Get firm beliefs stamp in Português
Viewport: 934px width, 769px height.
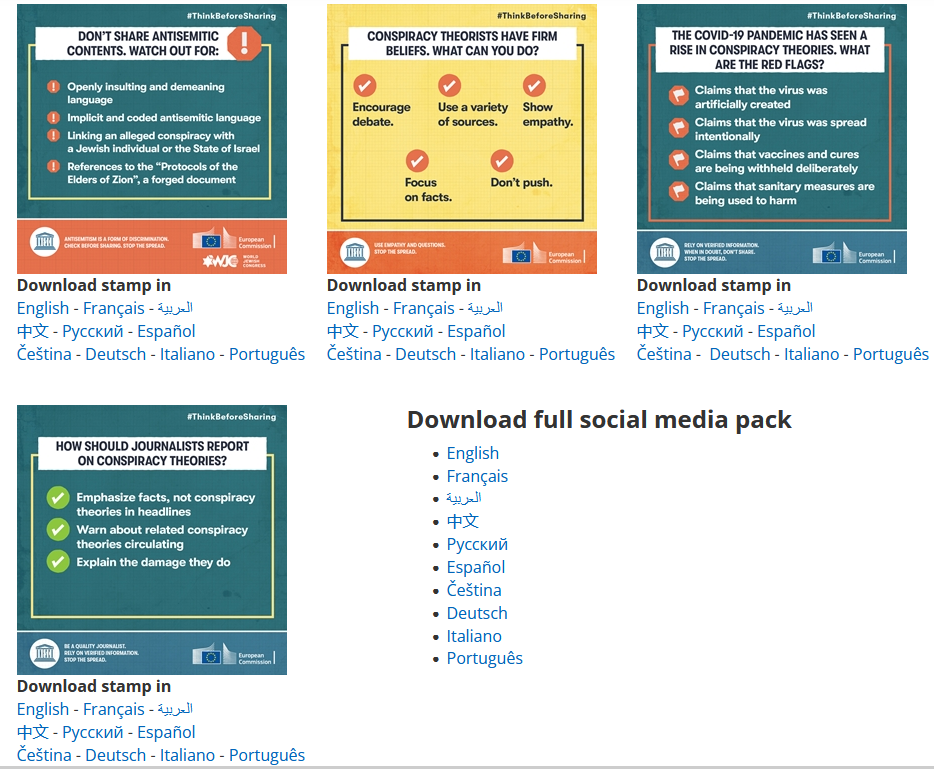click(x=577, y=354)
